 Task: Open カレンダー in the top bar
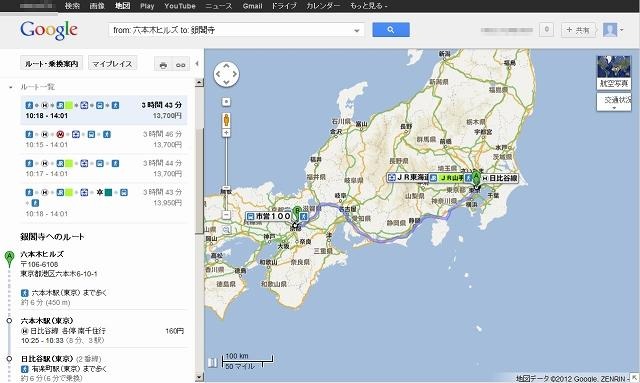[x=323, y=6]
